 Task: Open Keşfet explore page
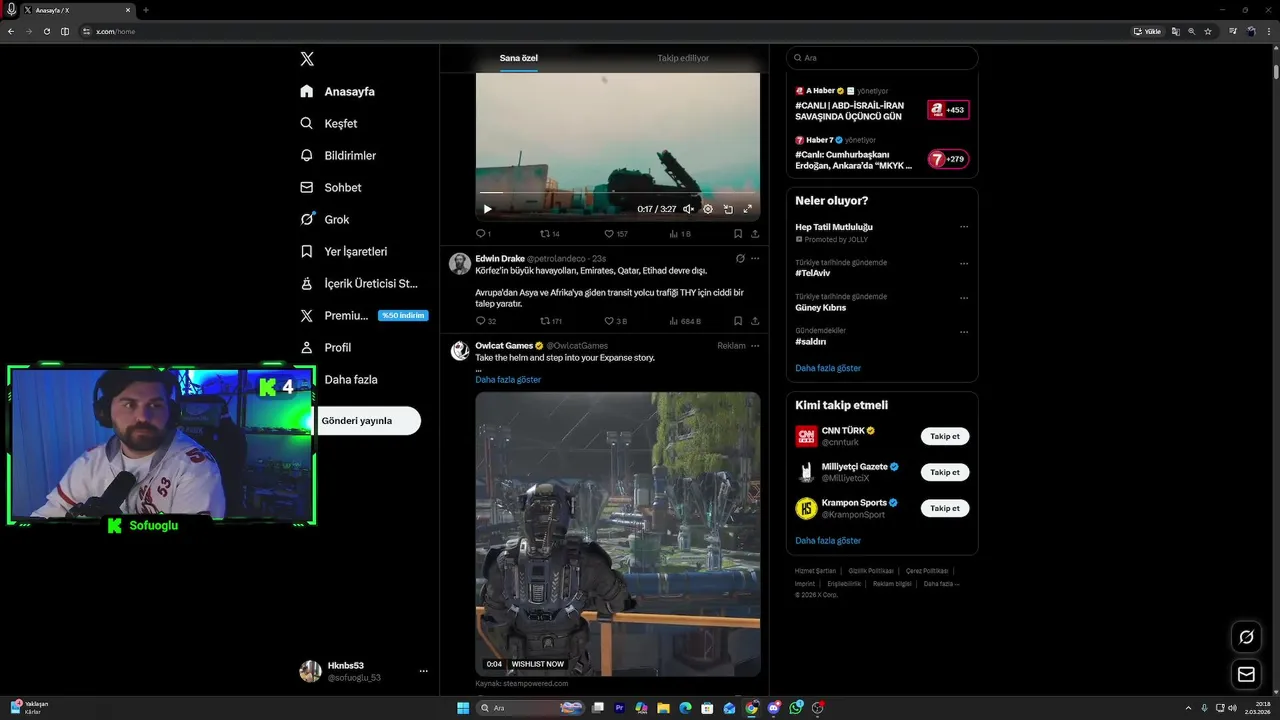329,123
